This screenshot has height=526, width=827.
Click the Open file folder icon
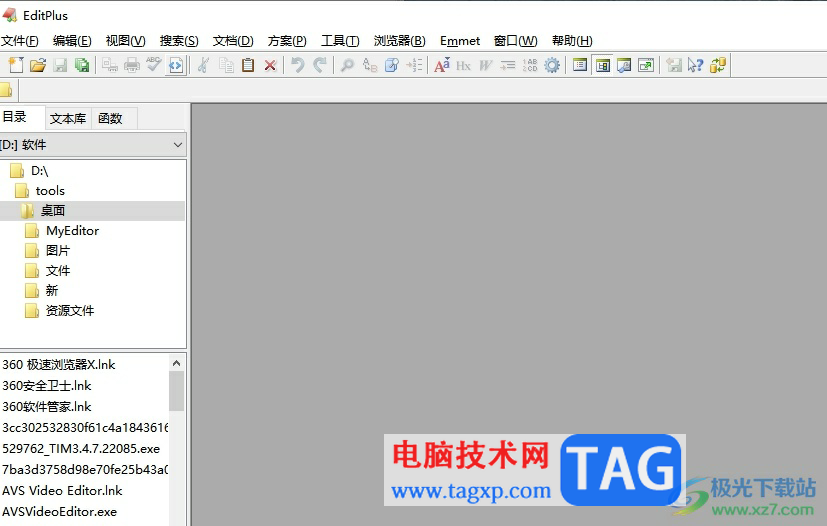click(38, 65)
